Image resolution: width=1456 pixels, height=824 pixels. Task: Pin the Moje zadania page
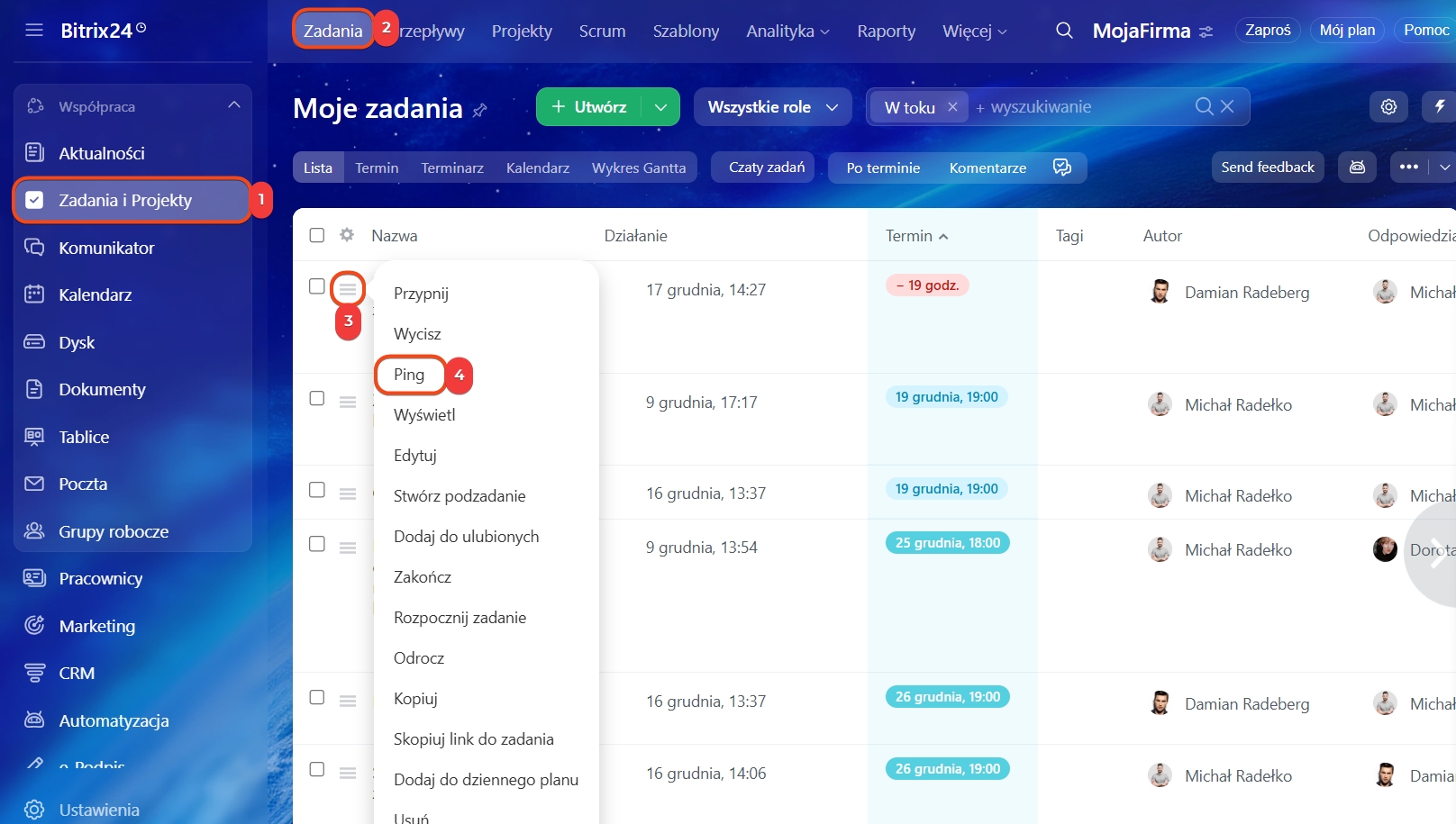[x=480, y=110]
